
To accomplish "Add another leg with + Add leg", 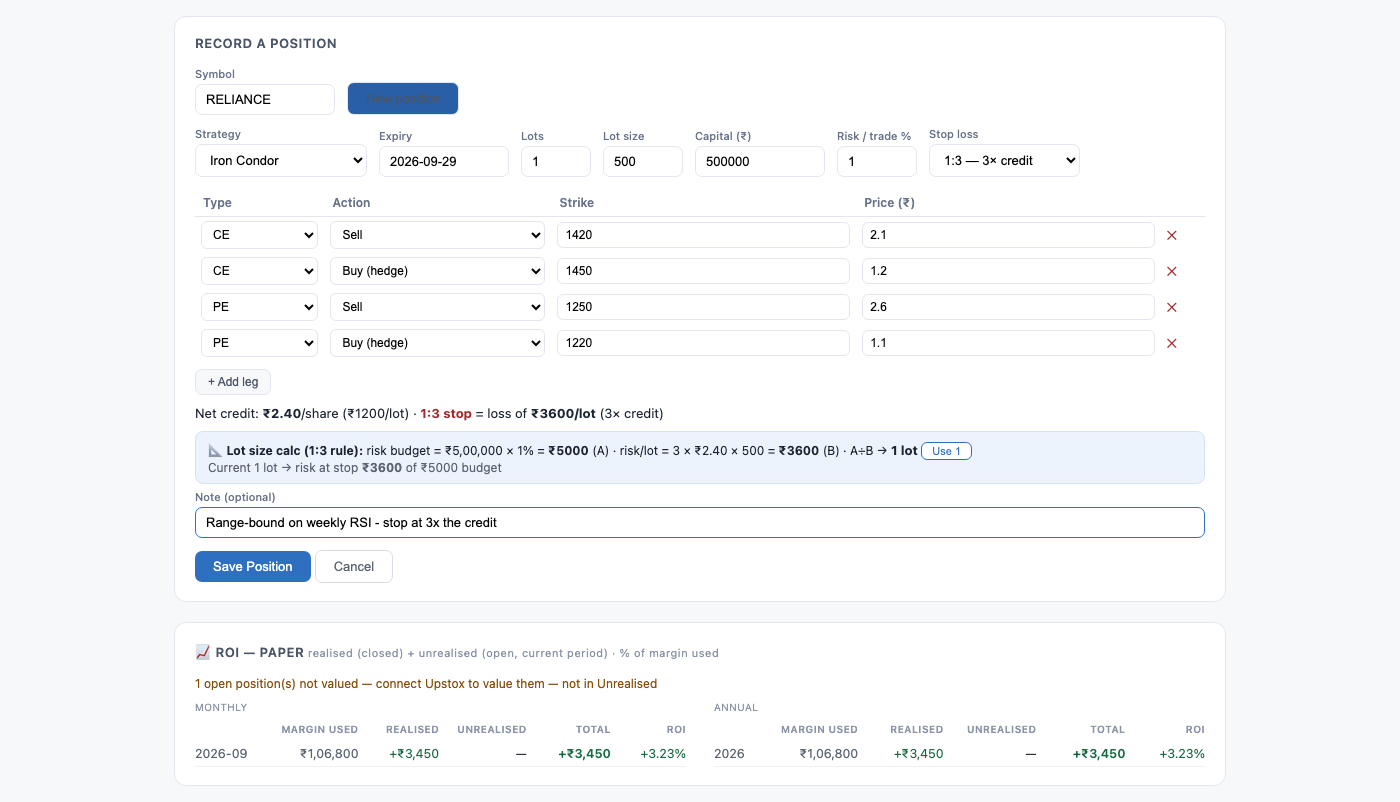I will (233, 382).
